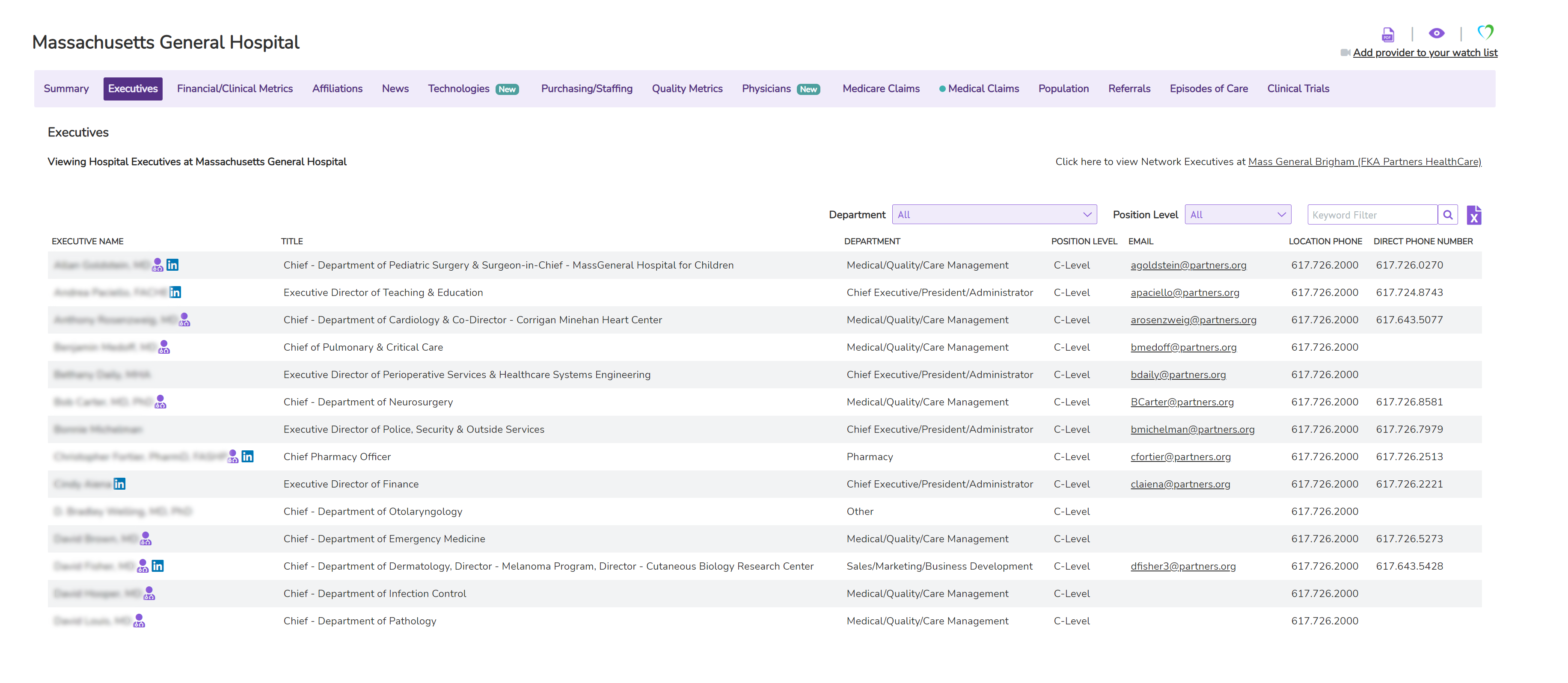
Task: Expand the Department dropdown
Action: [995, 215]
